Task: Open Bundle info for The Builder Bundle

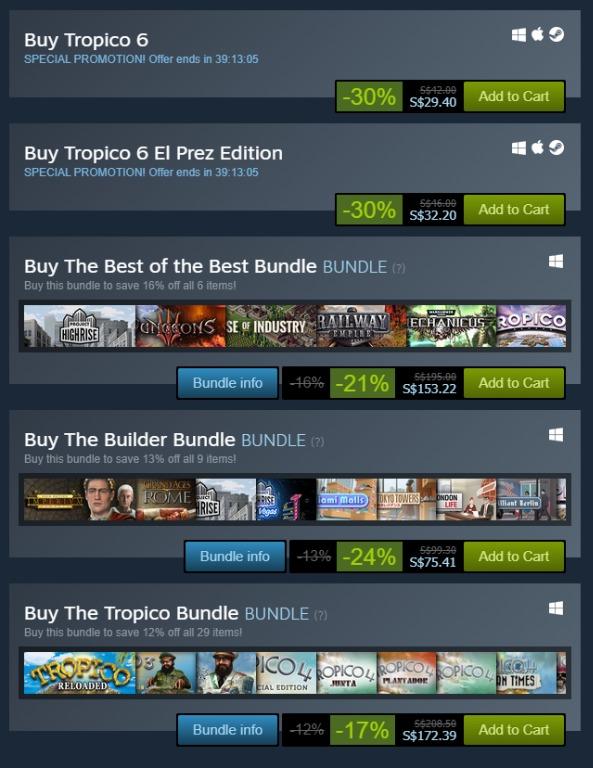Action: tap(235, 556)
